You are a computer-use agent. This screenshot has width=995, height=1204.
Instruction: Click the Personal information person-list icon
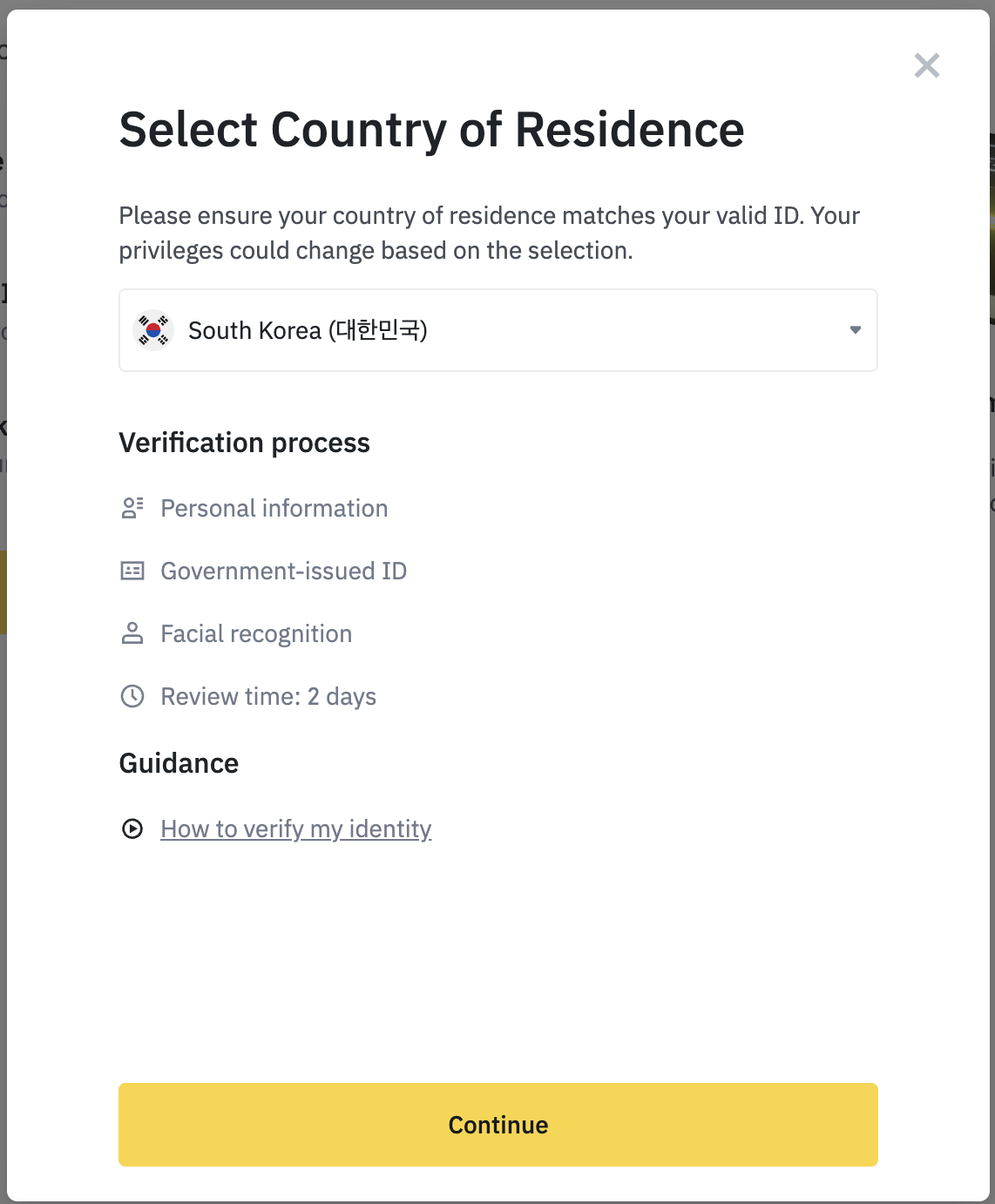click(x=132, y=508)
